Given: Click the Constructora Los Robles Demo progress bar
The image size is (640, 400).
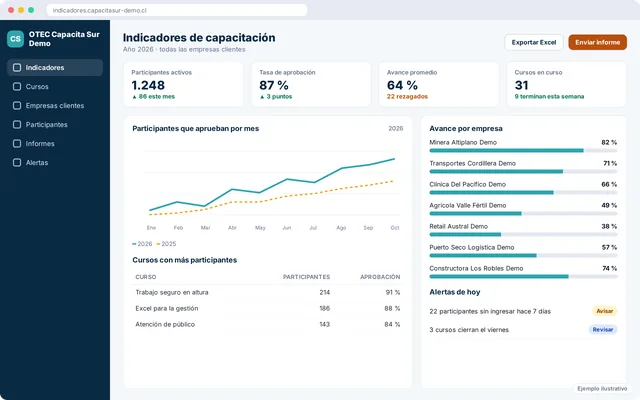Looking at the screenshot, I should 523,276.
